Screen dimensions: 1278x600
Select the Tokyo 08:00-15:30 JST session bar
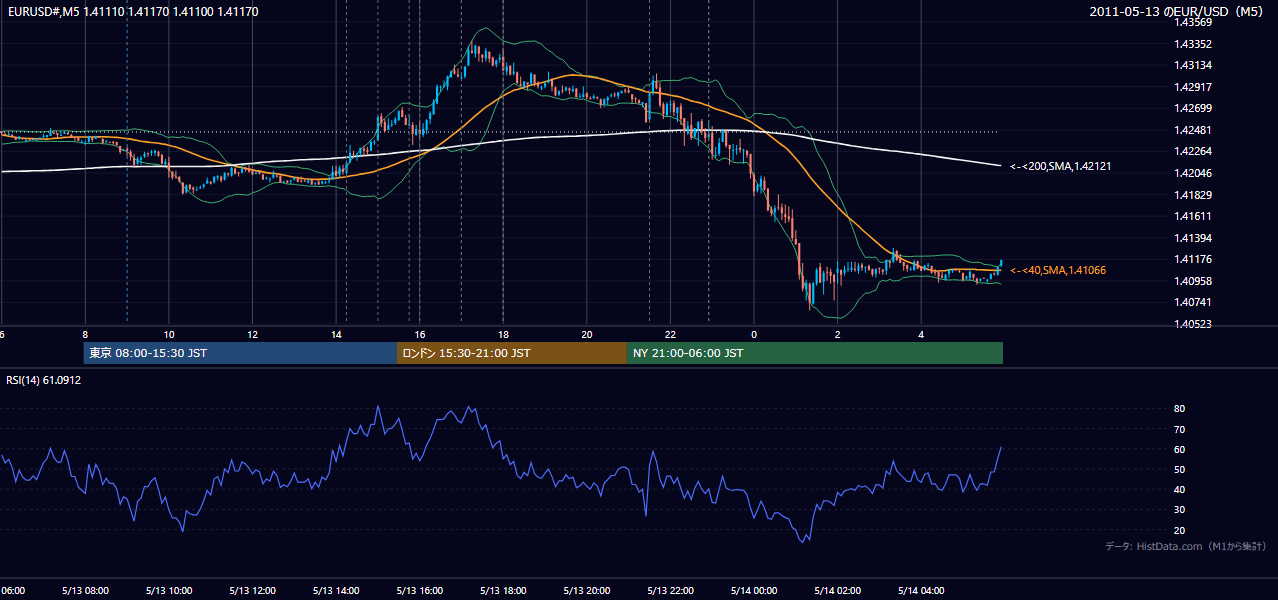coord(240,353)
